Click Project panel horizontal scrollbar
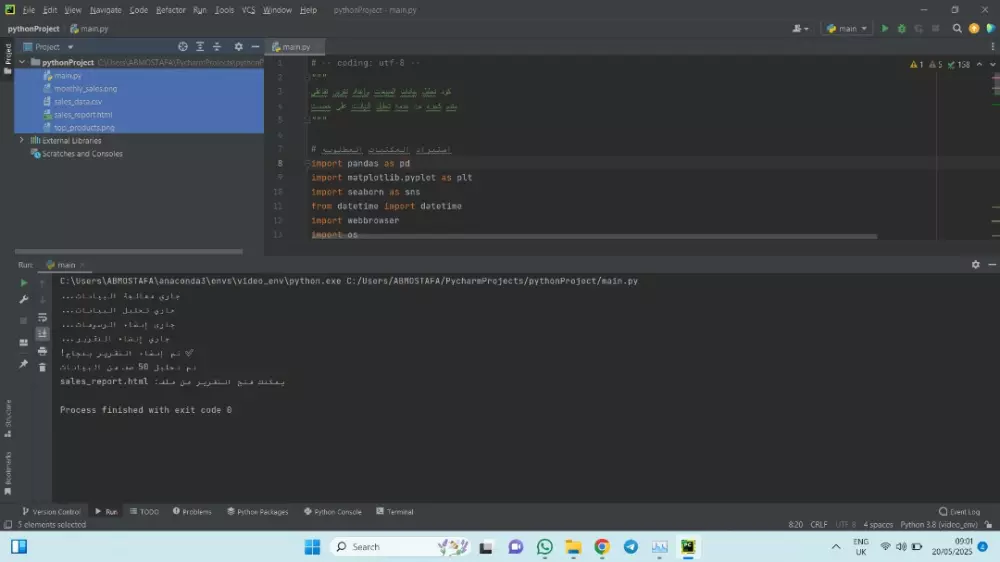This screenshot has height=562, width=1000. pyautogui.click(x=128, y=251)
